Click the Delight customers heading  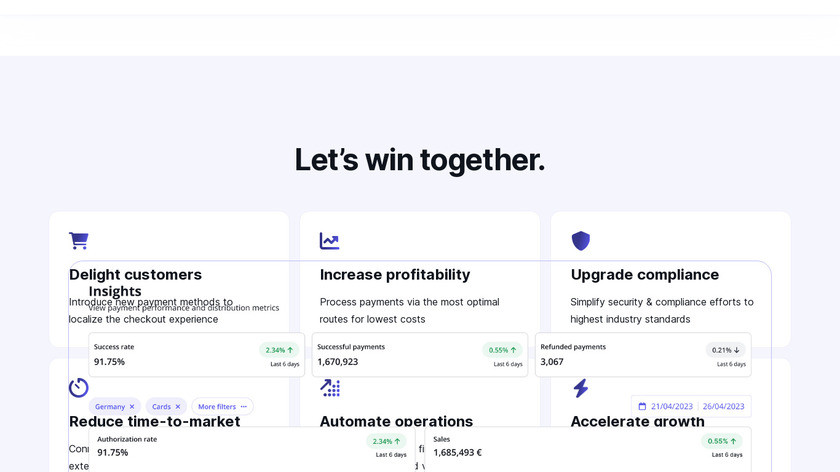[135, 274]
